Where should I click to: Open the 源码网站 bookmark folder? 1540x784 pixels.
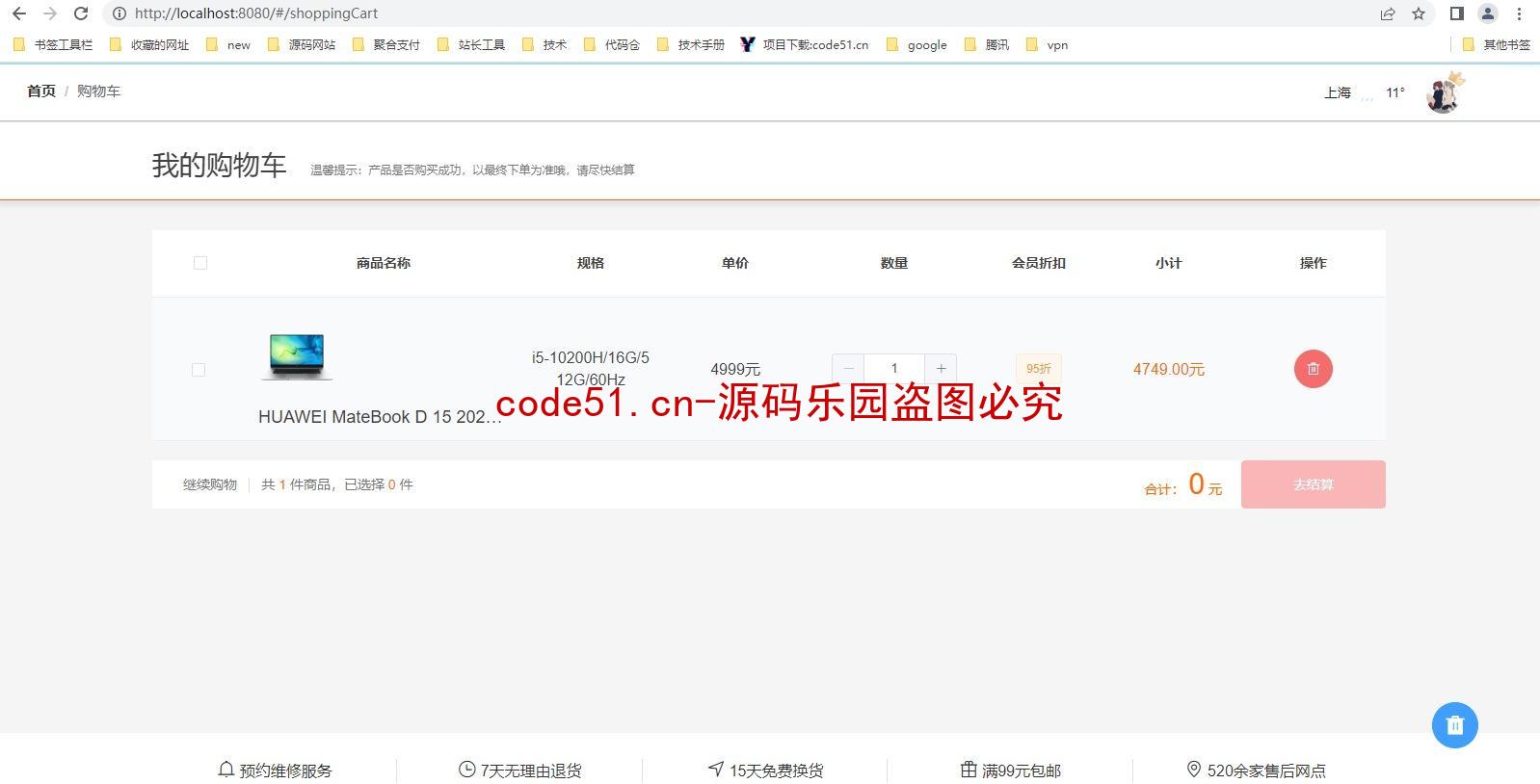[302, 44]
